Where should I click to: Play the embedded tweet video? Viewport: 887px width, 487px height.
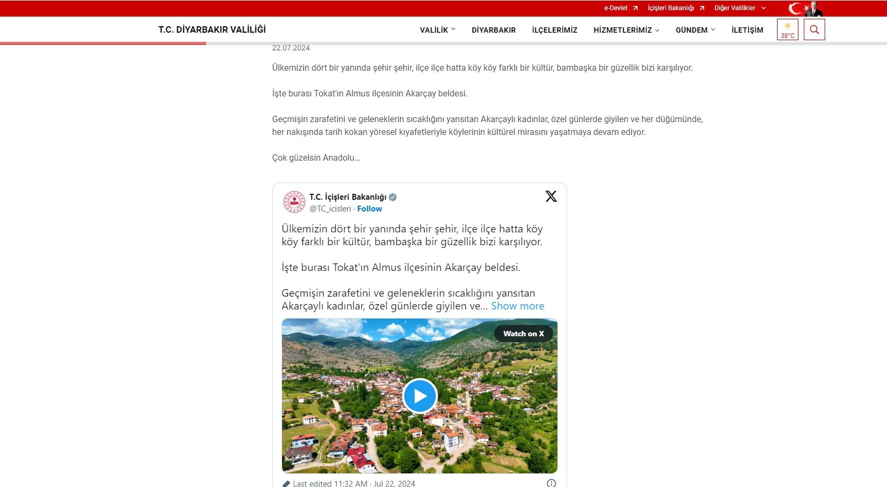[x=420, y=396]
